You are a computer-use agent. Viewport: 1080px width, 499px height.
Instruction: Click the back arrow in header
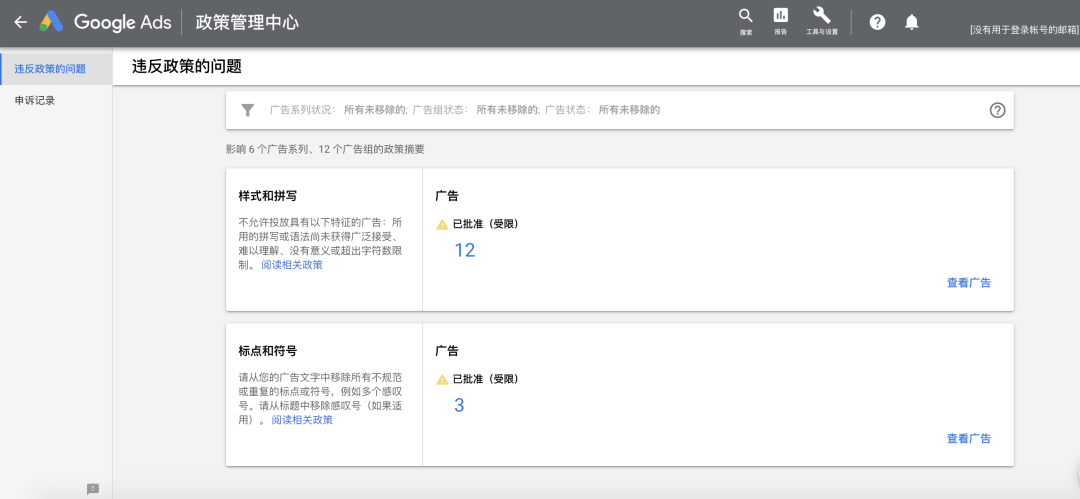coord(20,22)
